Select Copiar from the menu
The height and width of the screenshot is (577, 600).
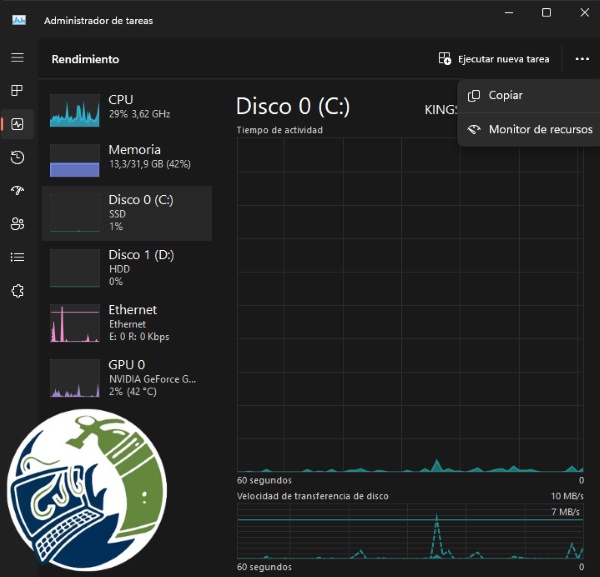(528, 95)
